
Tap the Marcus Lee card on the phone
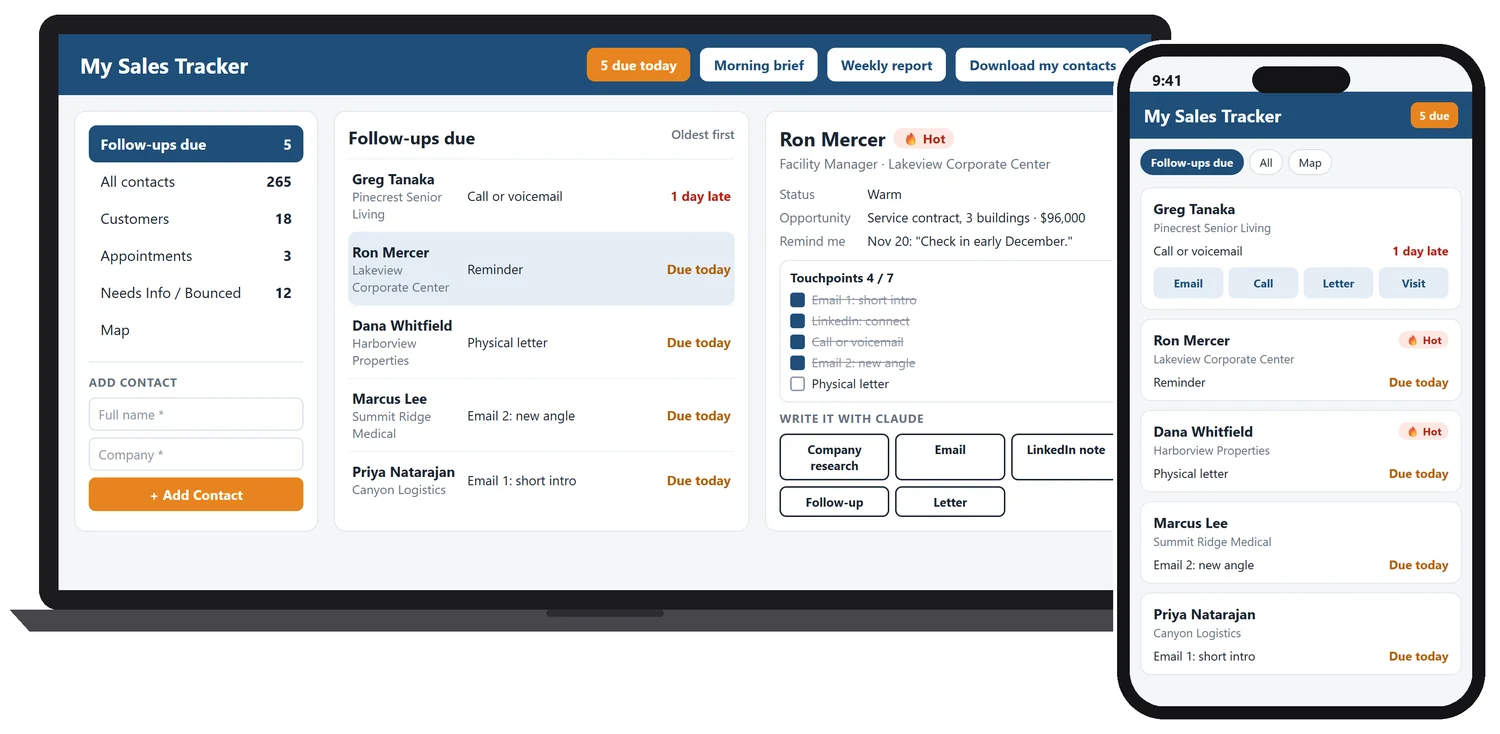point(1301,543)
